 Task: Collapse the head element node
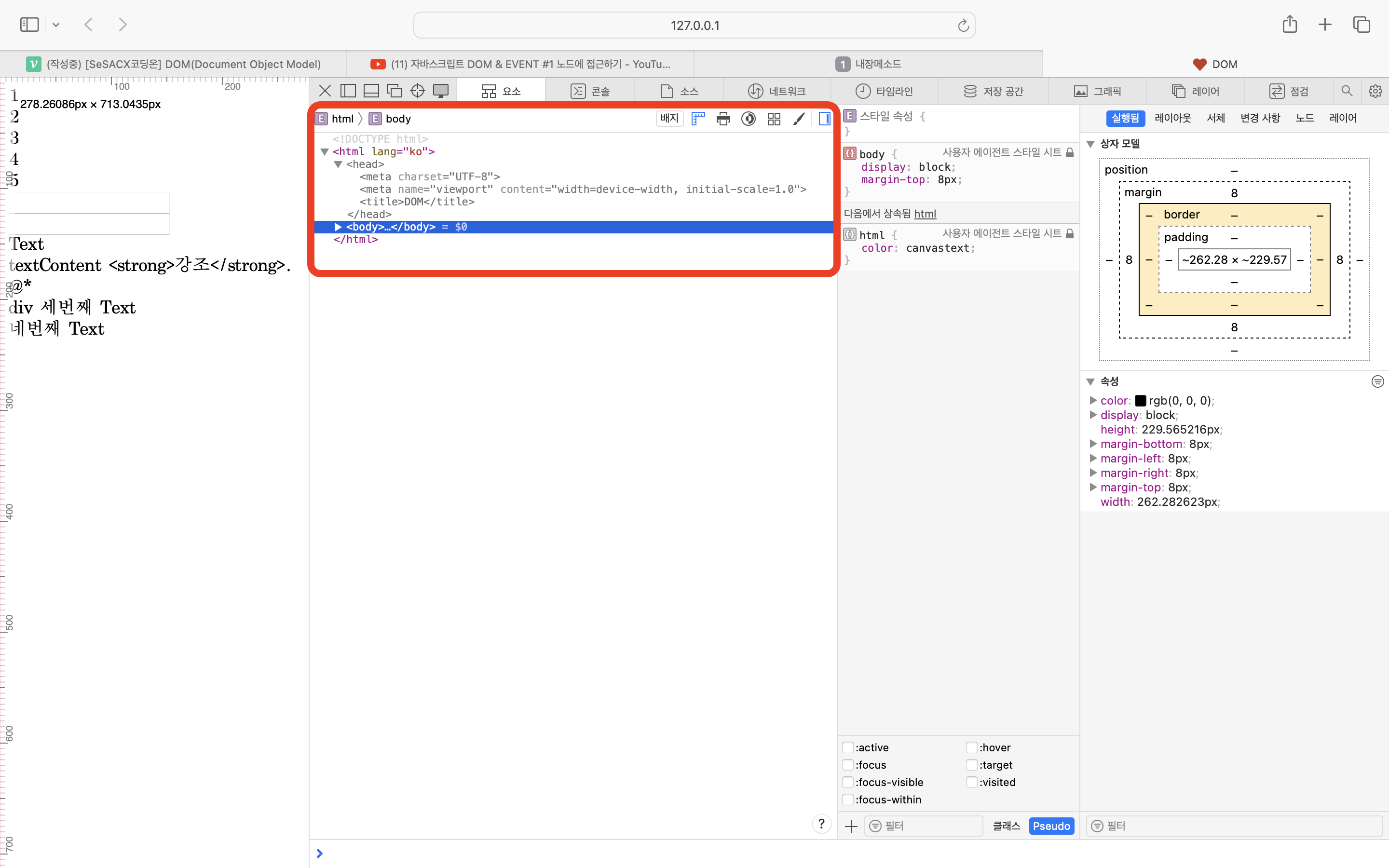pyautogui.click(x=338, y=164)
